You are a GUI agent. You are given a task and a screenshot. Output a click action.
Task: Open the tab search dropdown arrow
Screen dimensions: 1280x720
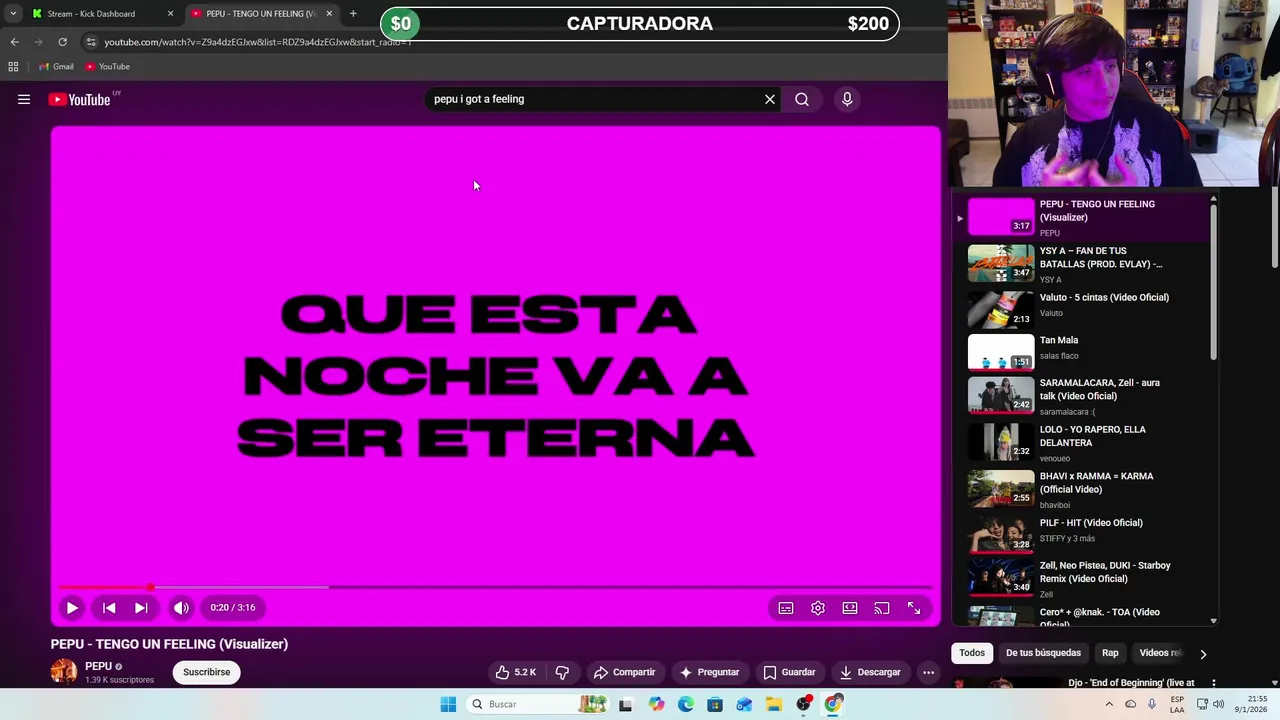point(13,14)
